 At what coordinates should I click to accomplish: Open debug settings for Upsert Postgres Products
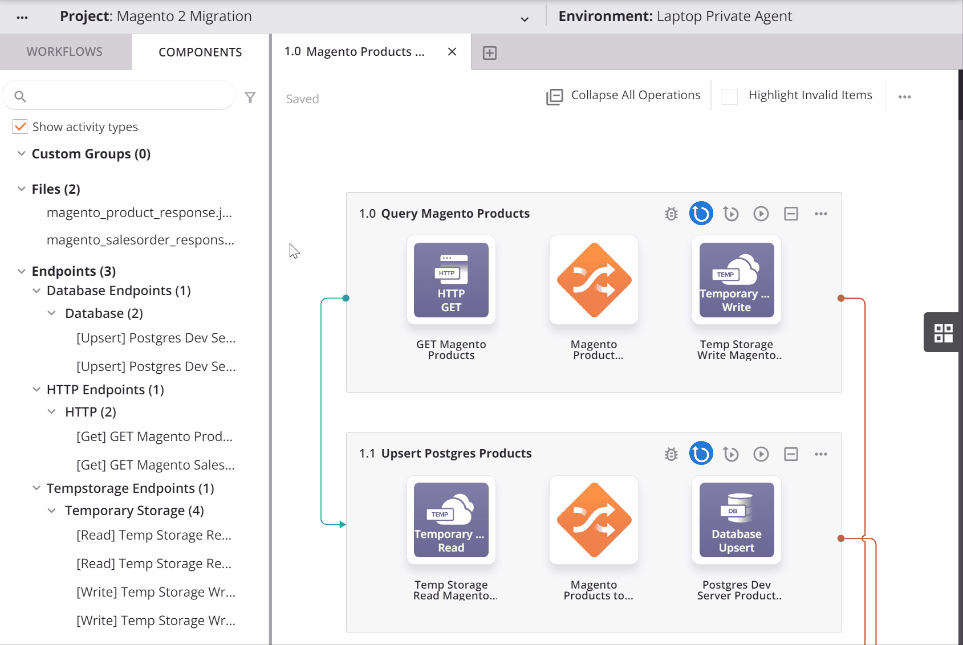[x=671, y=454]
